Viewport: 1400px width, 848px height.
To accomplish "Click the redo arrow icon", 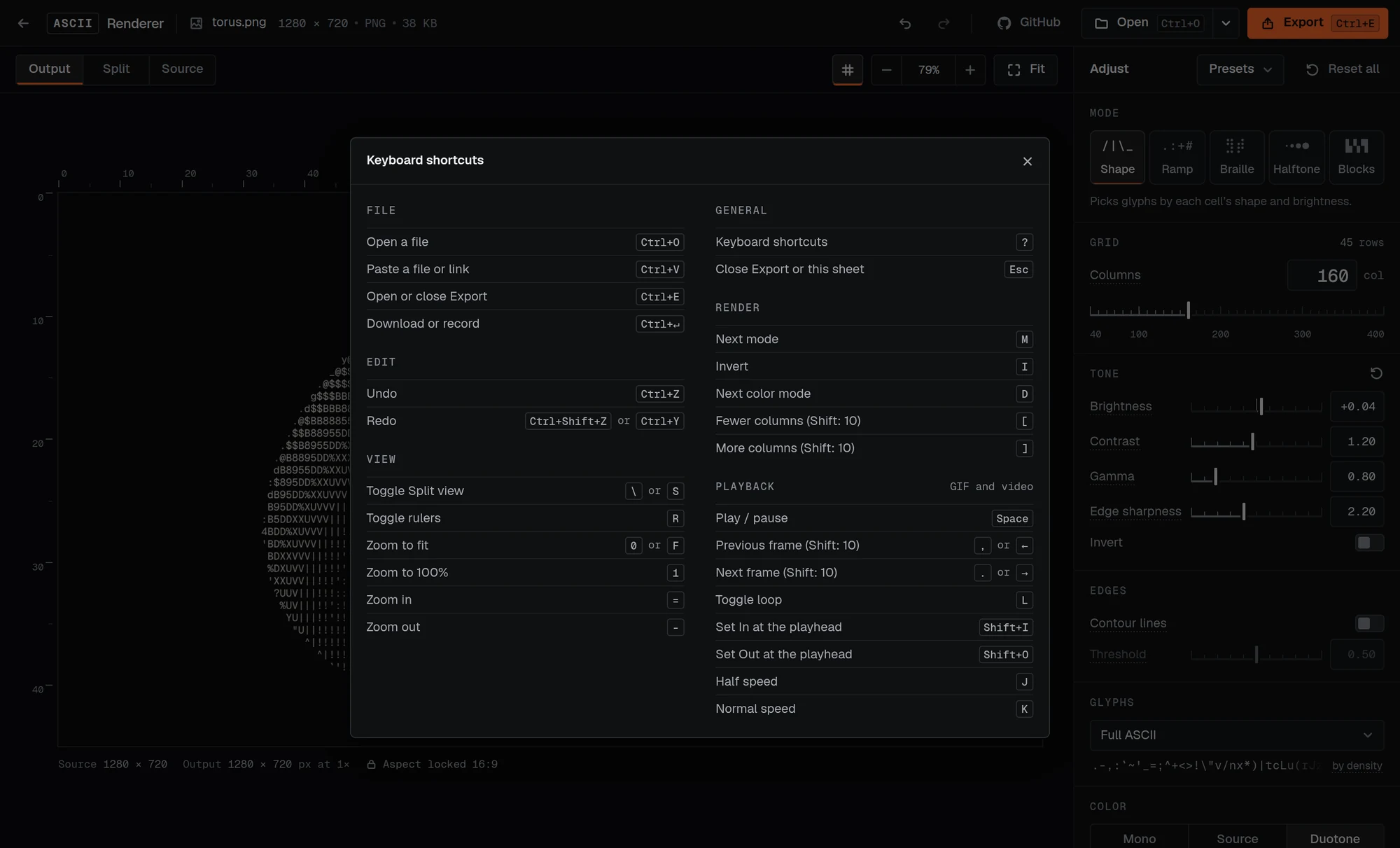I will point(944,23).
